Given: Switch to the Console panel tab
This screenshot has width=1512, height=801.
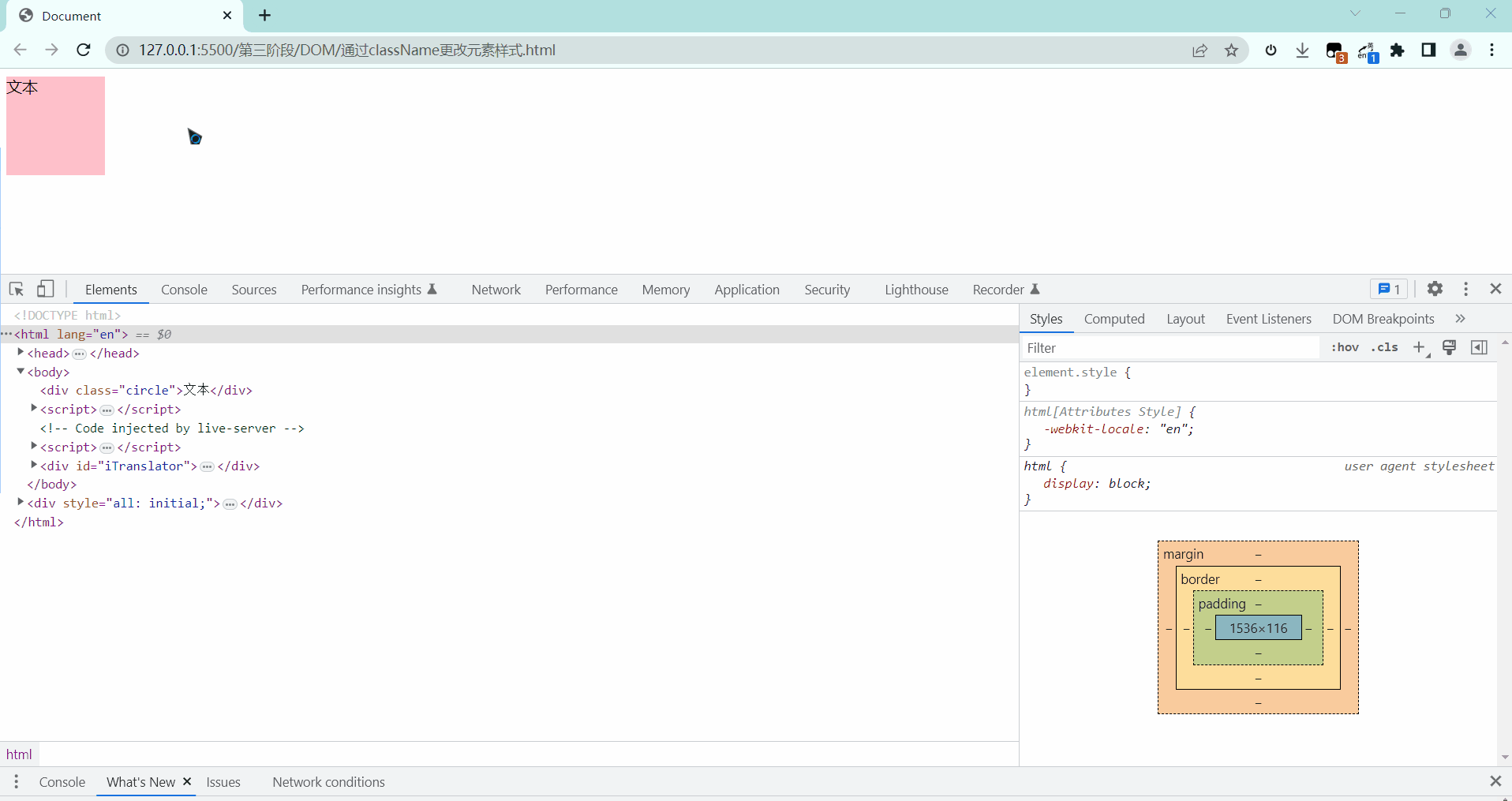Looking at the screenshot, I should tap(184, 290).
